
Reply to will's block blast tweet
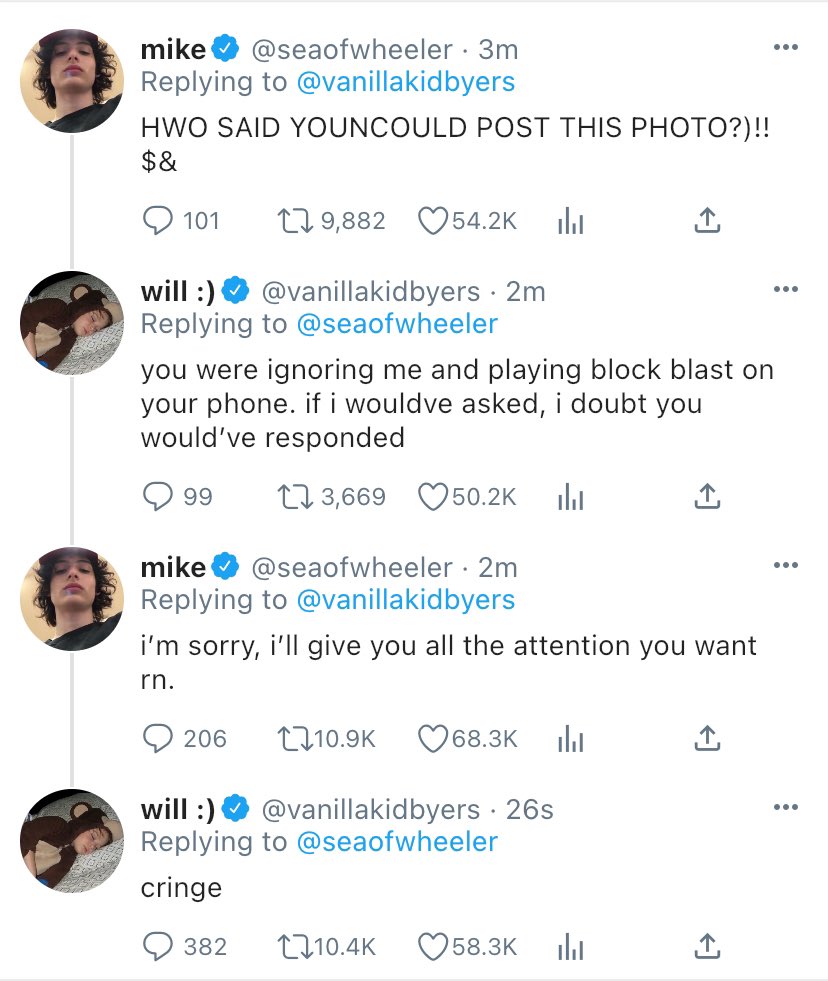pyautogui.click(x=155, y=496)
